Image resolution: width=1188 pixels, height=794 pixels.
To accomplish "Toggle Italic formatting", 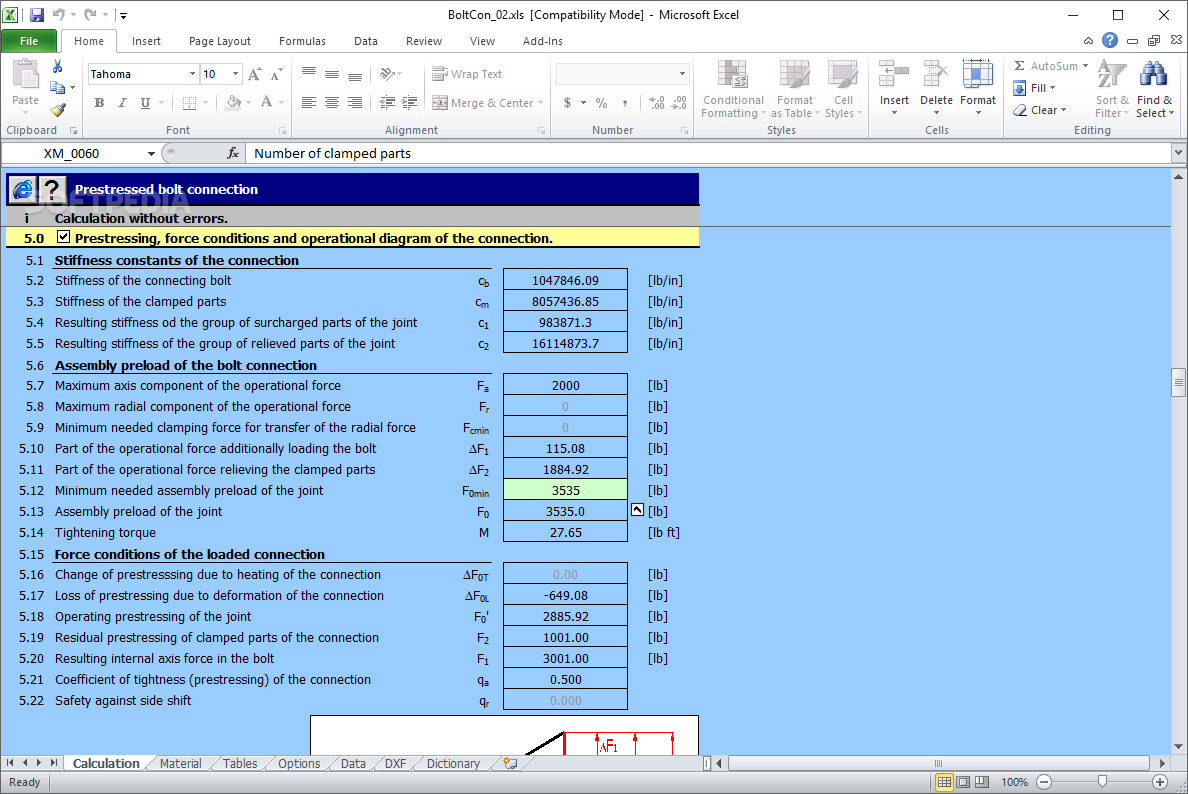I will [x=122, y=102].
